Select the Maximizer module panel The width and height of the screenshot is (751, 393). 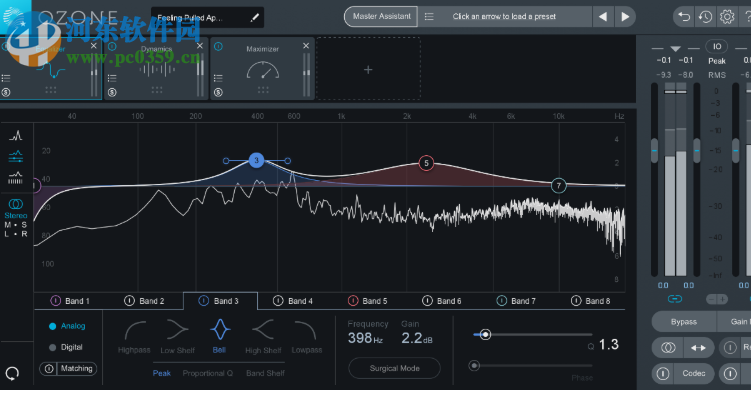262,68
